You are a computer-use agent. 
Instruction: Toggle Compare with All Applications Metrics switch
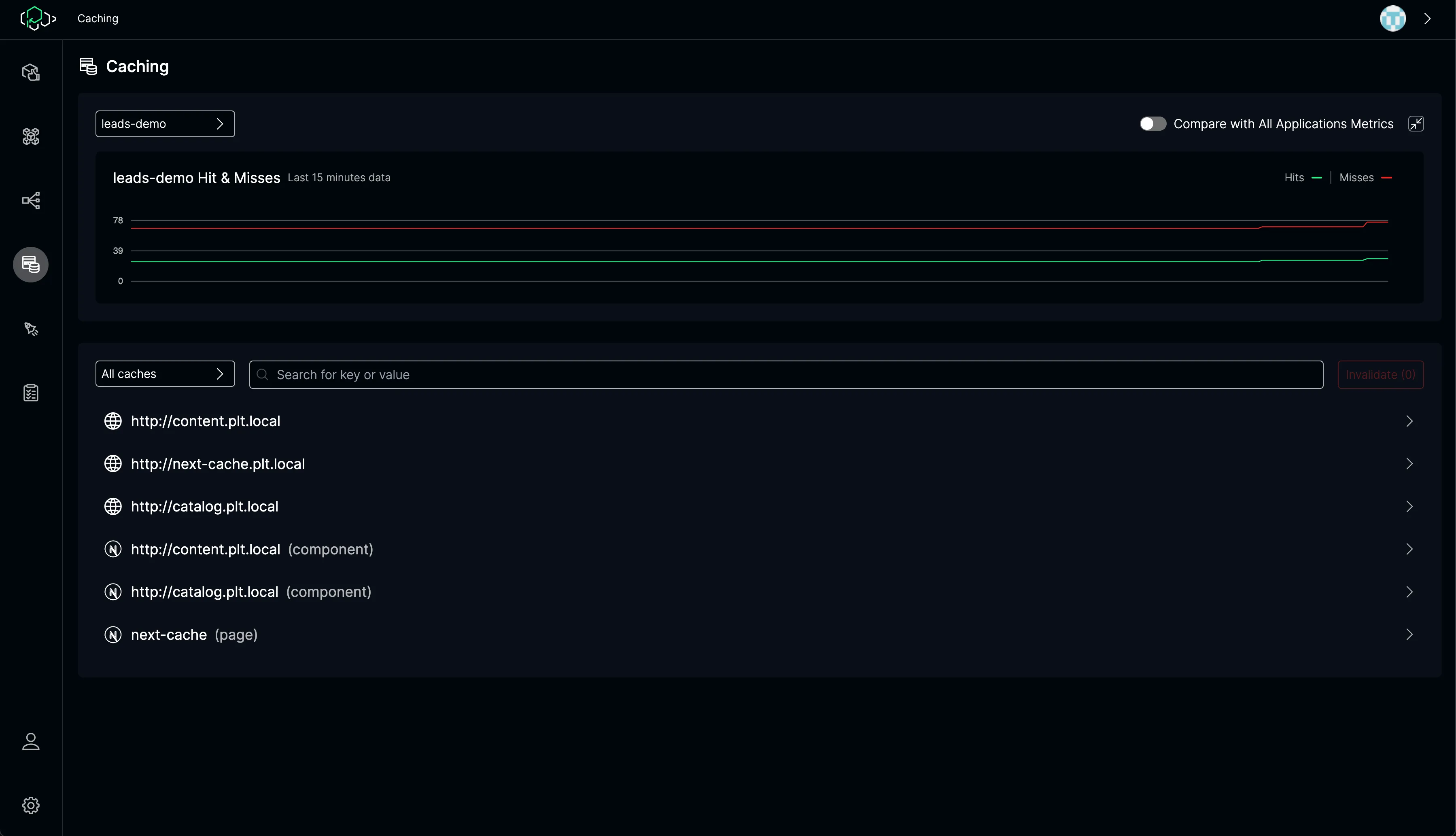click(1152, 124)
